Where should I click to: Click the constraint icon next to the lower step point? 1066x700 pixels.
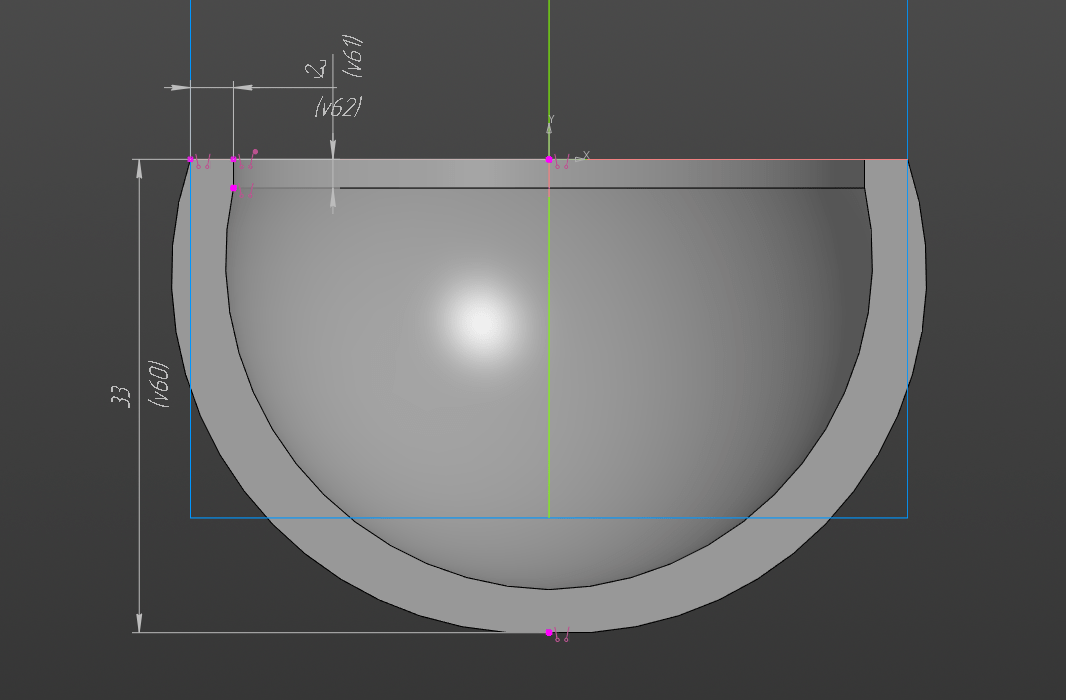point(246,191)
